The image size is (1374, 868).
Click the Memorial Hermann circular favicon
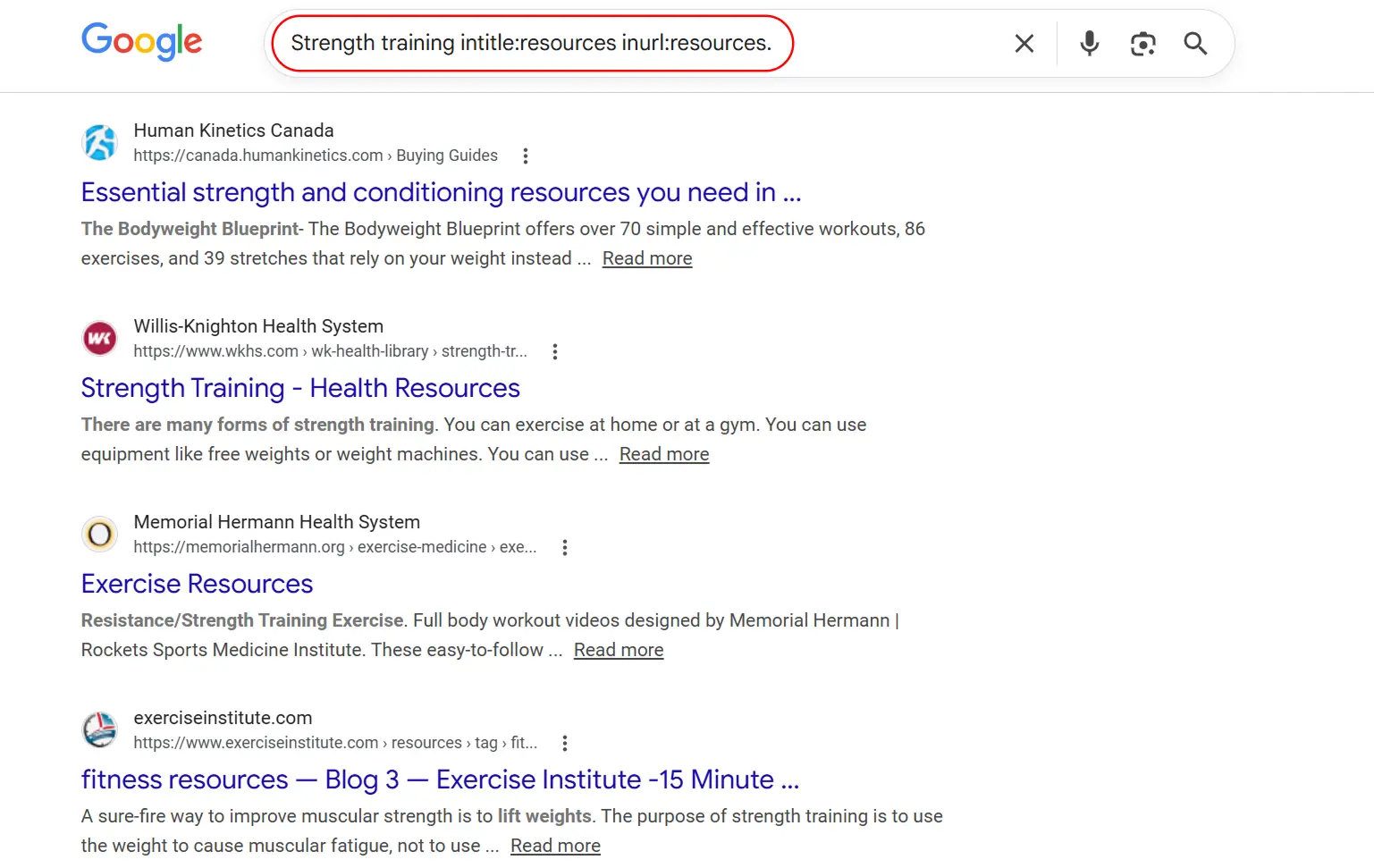(99, 534)
